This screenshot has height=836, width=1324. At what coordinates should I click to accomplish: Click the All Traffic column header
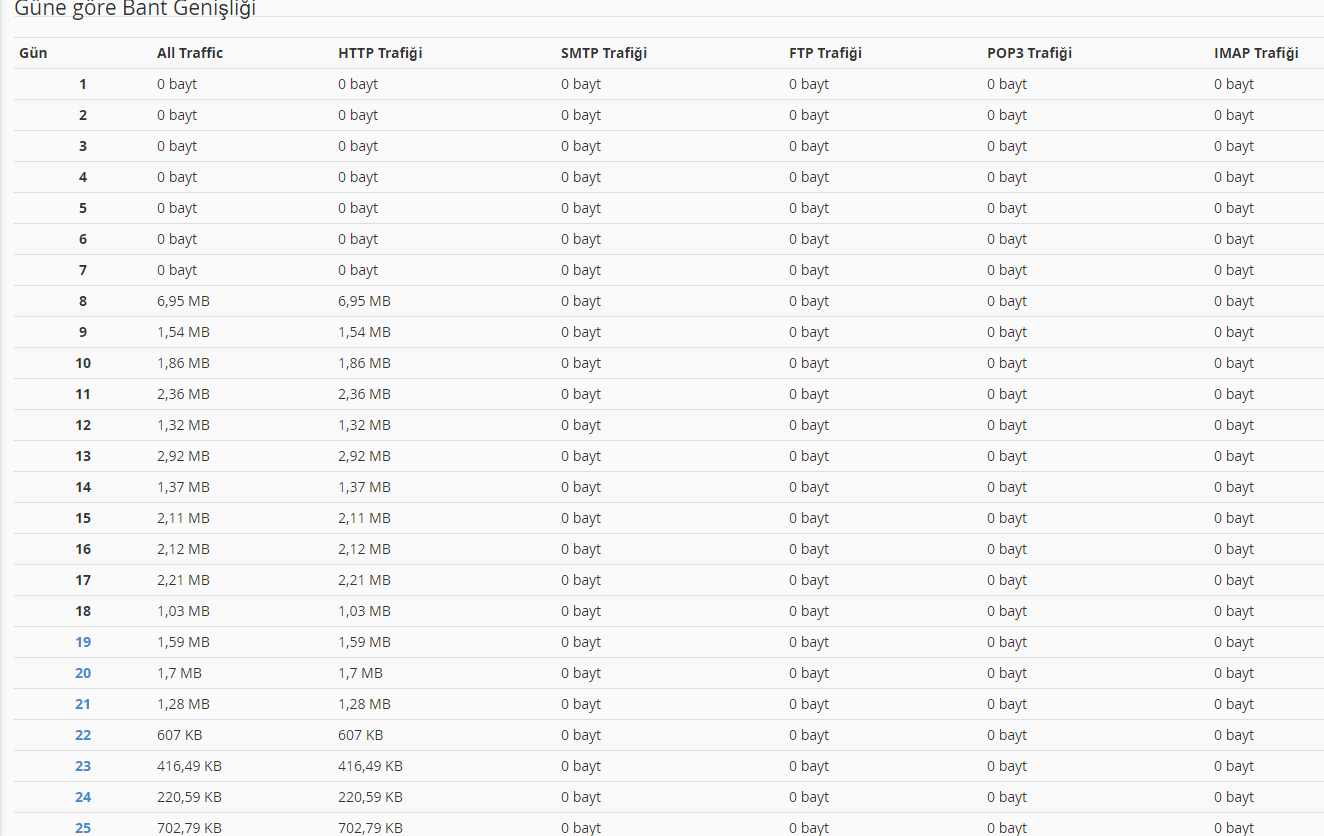click(x=190, y=53)
